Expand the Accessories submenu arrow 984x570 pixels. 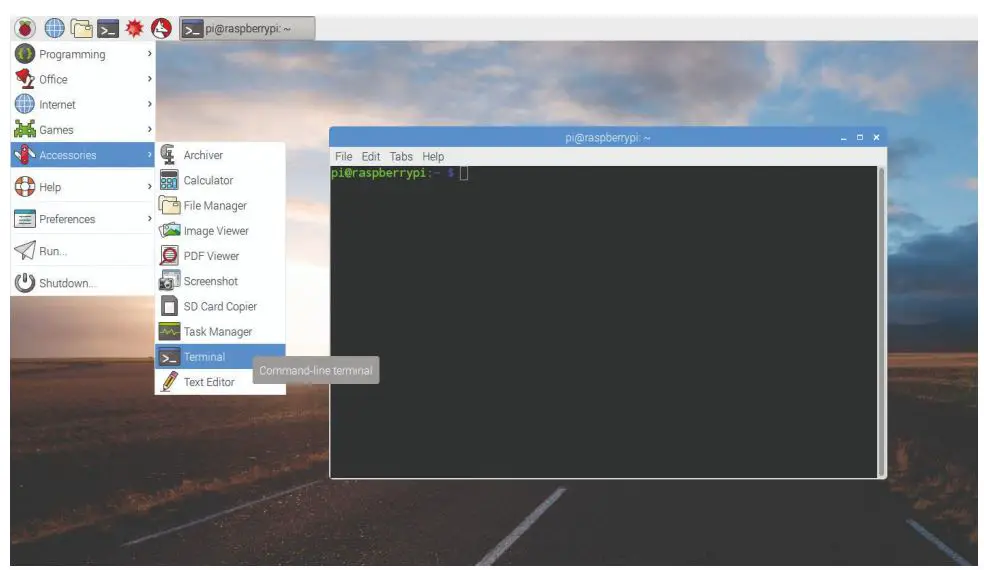tap(149, 154)
